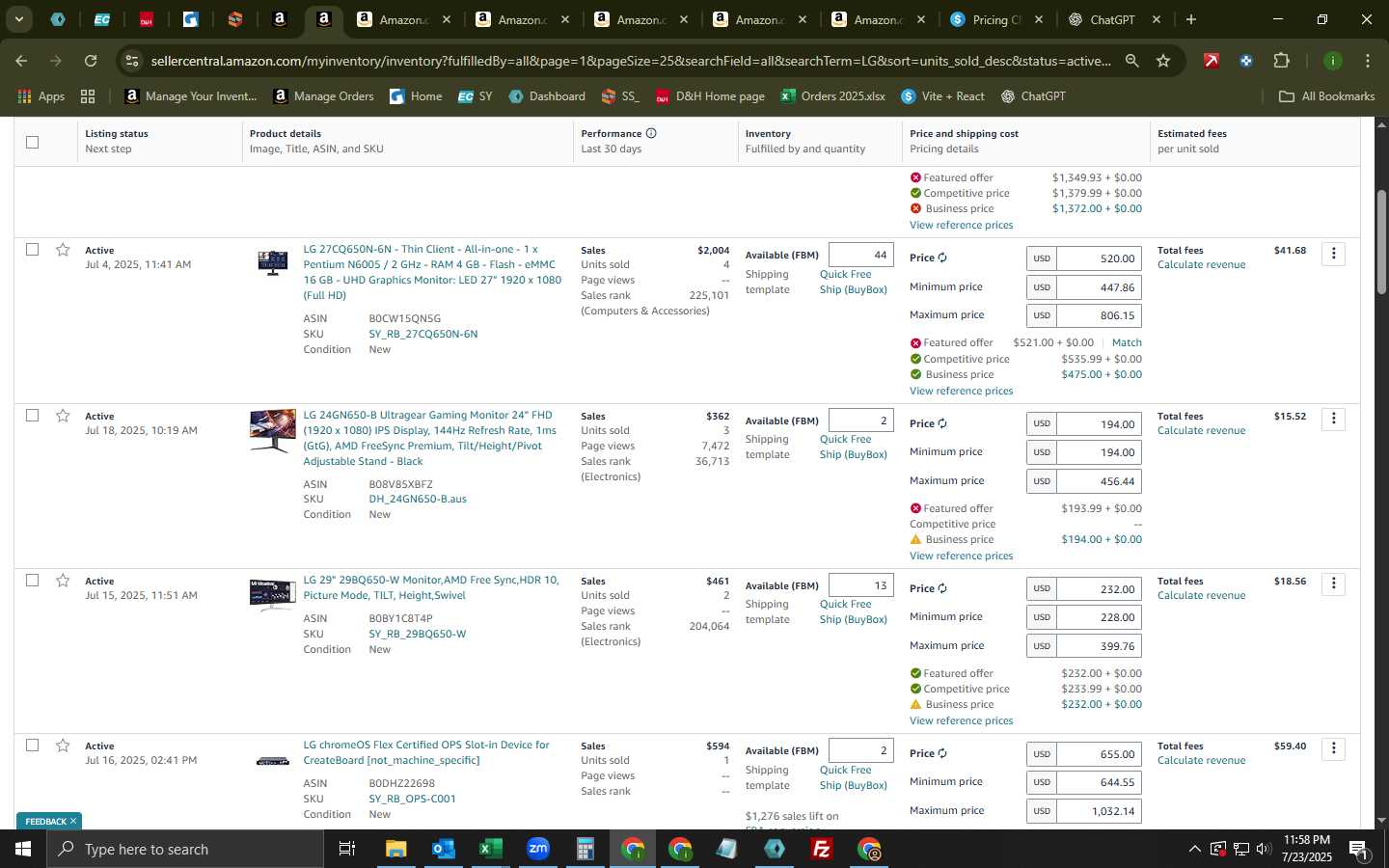Click the Price sync icon for 232.00 row
This screenshot has width=1389, height=868.
pyautogui.click(x=942, y=588)
